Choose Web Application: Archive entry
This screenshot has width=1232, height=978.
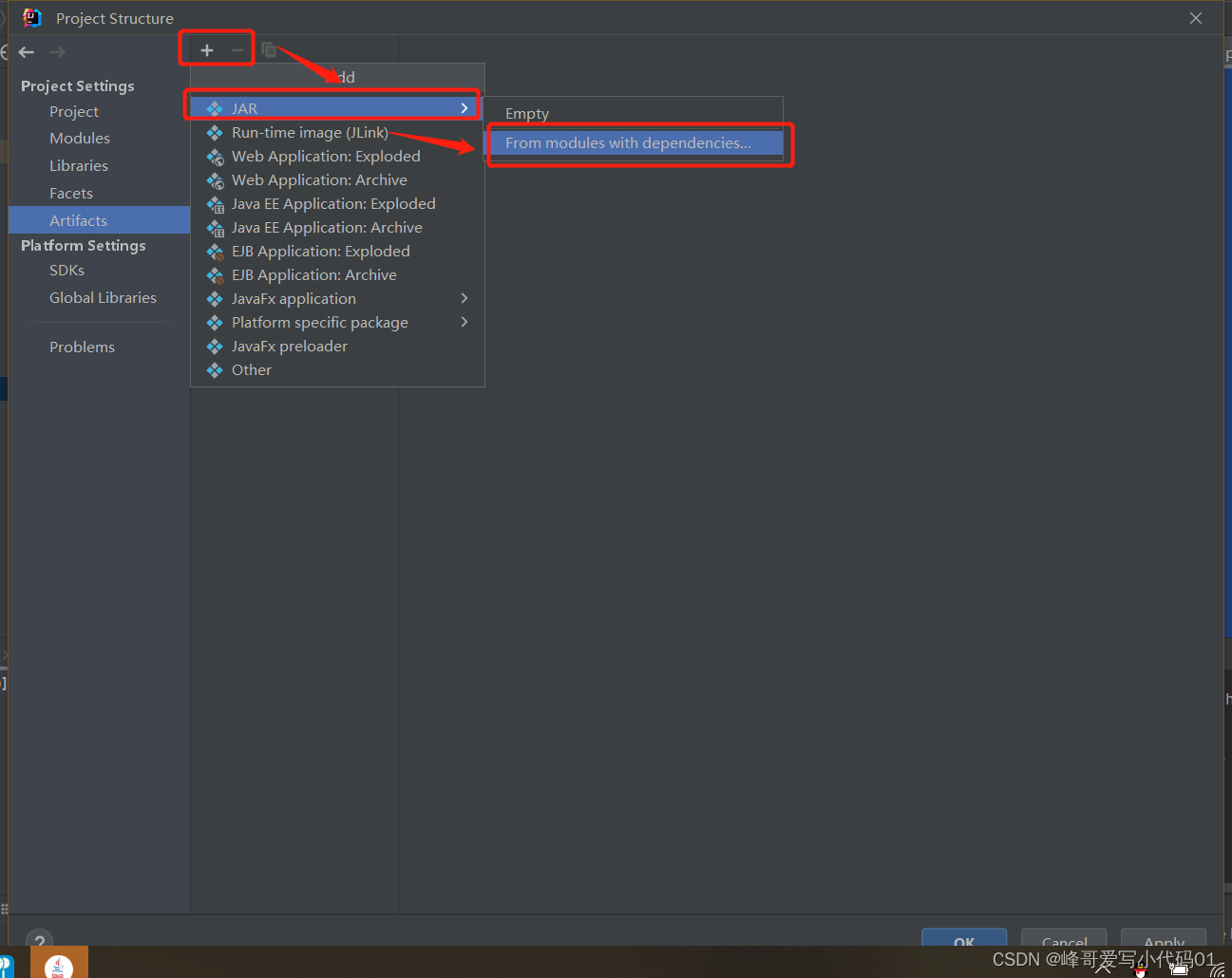[x=337, y=179]
